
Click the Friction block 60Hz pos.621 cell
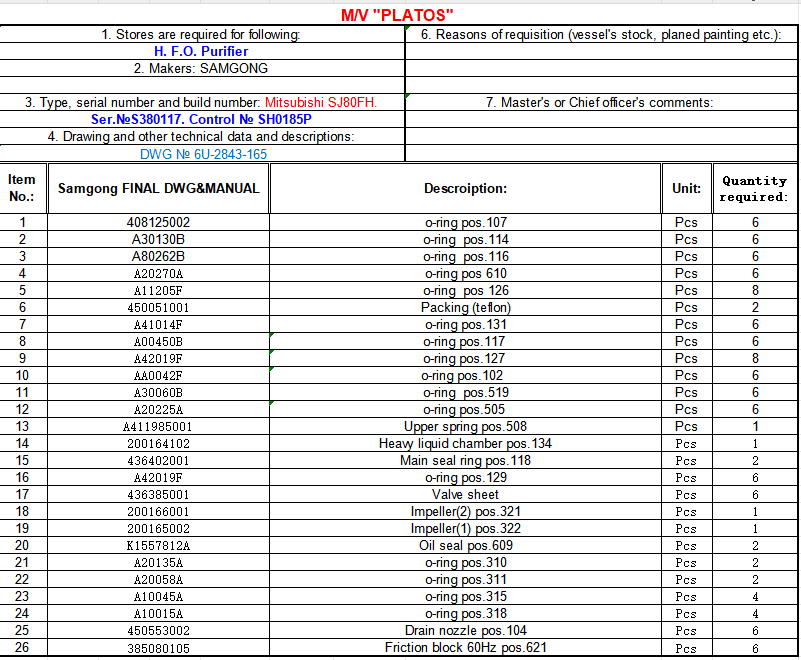point(465,647)
